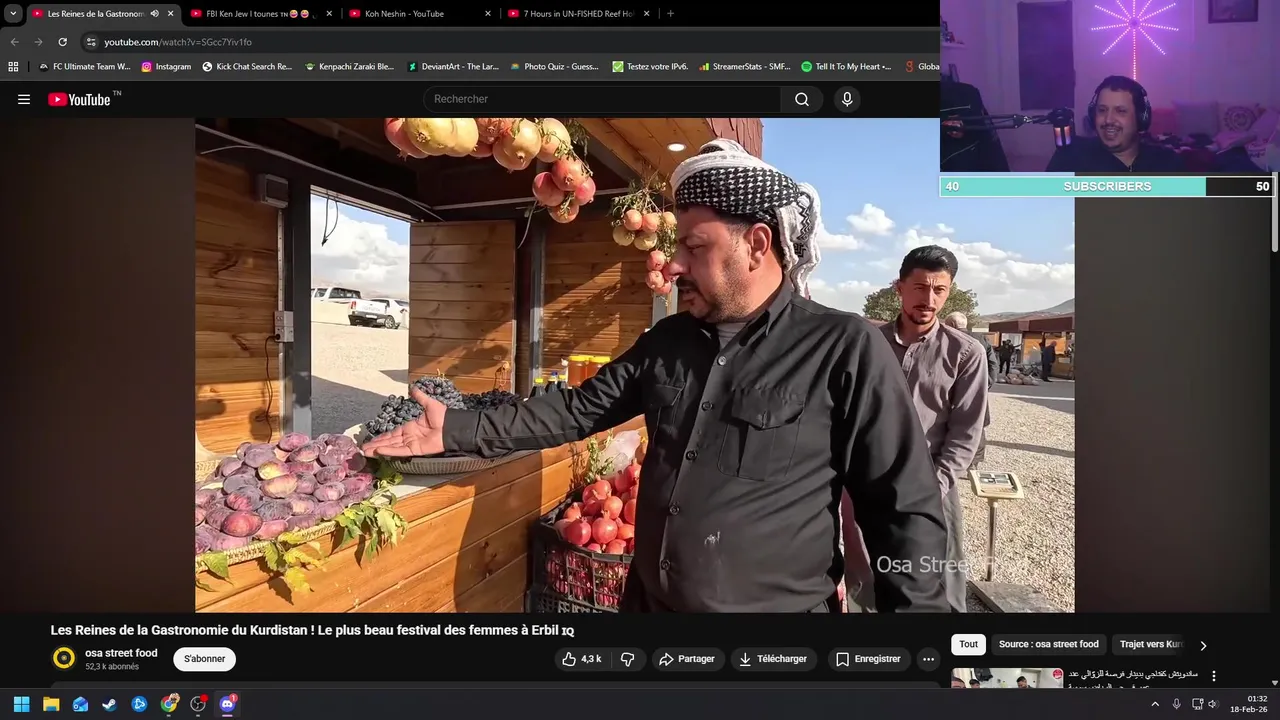Viewport: 1280px width, 720px height.
Task: Open the osa street food channel name
Action: tap(121, 653)
